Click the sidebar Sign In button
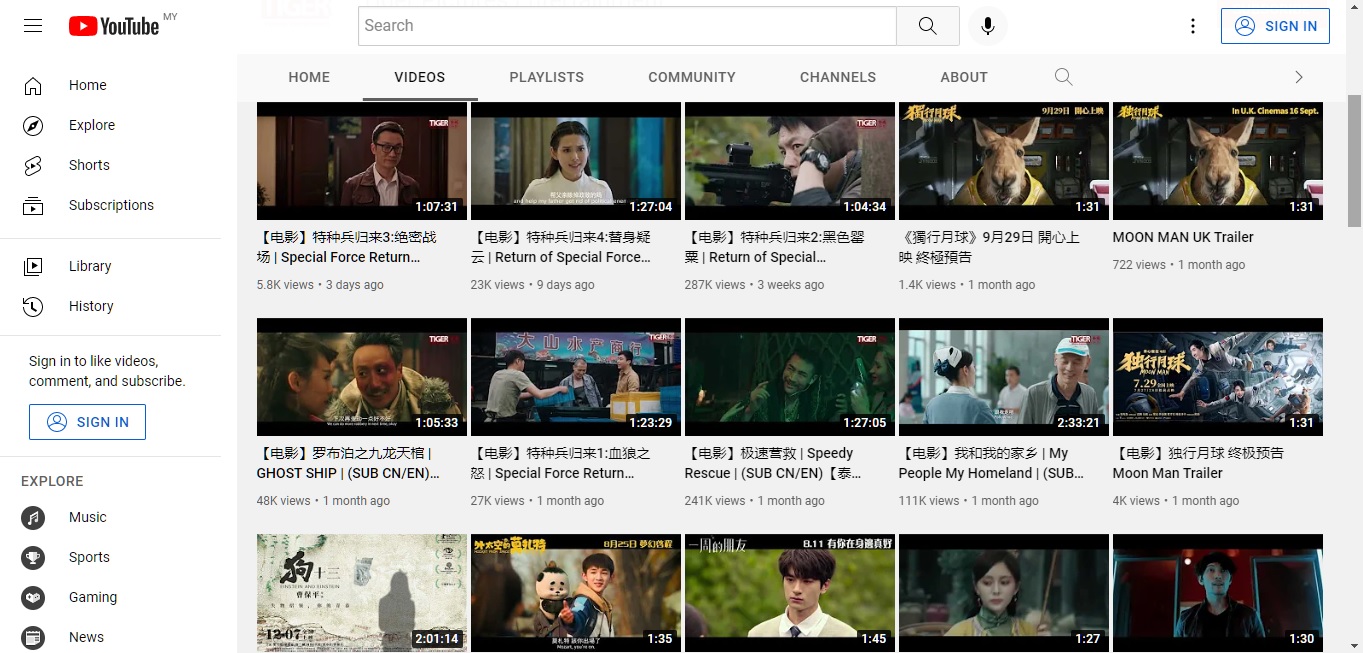 [x=87, y=422]
